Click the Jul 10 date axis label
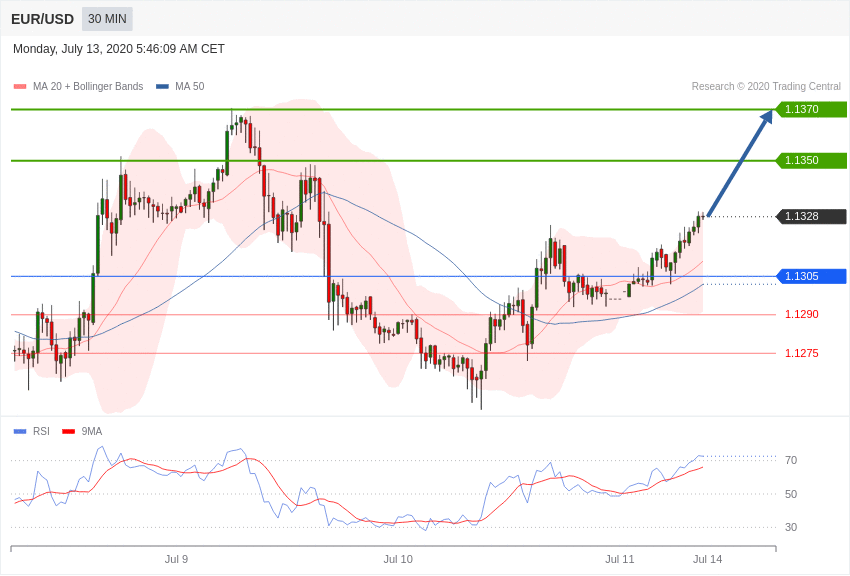This screenshot has height=576, width=850. (x=398, y=559)
